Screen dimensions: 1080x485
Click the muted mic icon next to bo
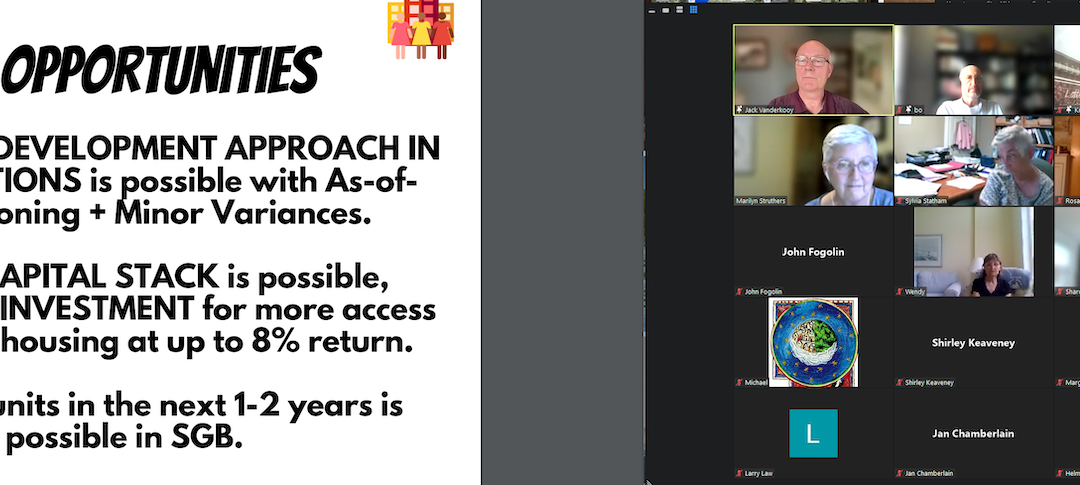(x=900, y=110)
